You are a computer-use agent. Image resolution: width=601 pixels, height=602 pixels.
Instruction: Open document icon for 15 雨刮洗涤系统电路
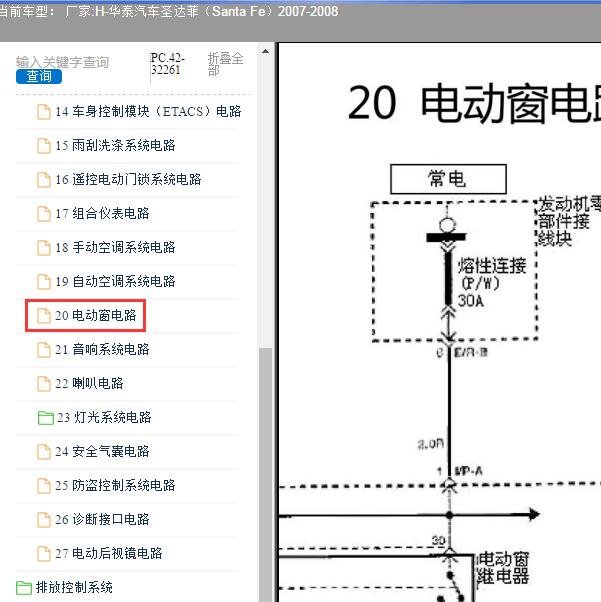tap(44, 146)
